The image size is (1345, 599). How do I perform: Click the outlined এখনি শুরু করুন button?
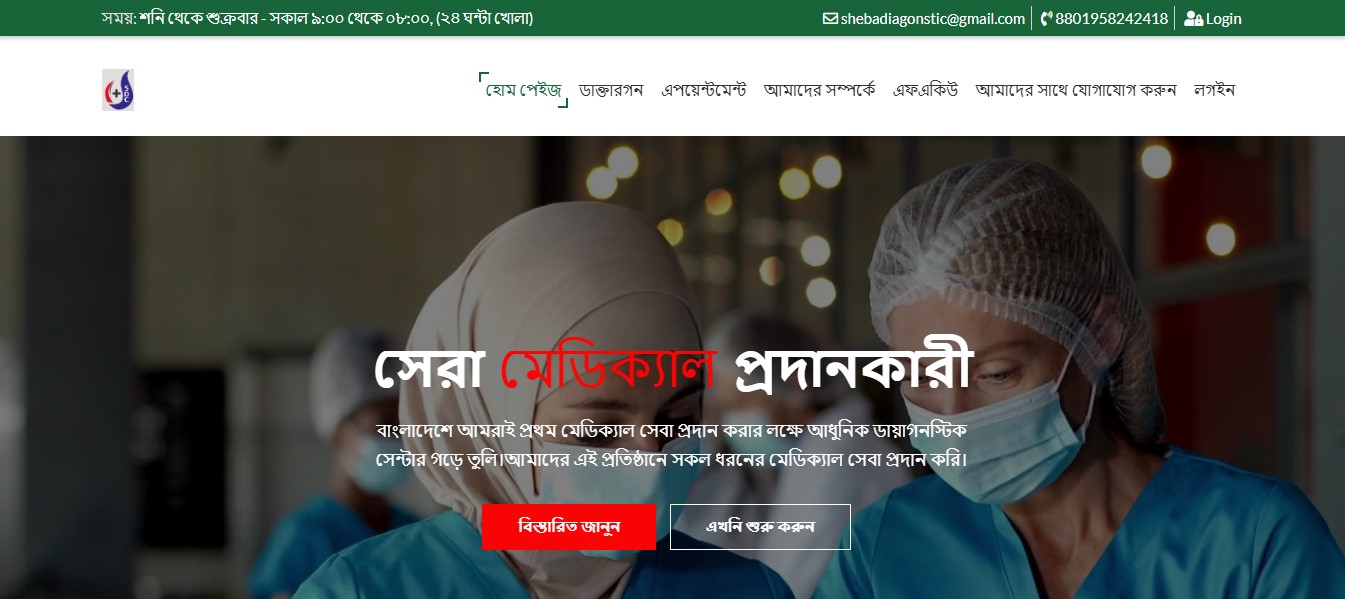coord(760,527)
